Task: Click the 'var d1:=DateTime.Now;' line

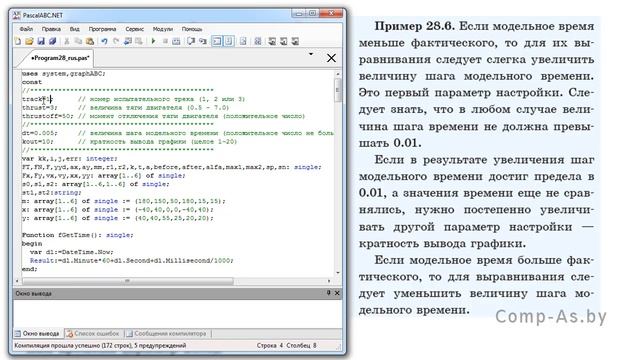Action: point(72,252)
